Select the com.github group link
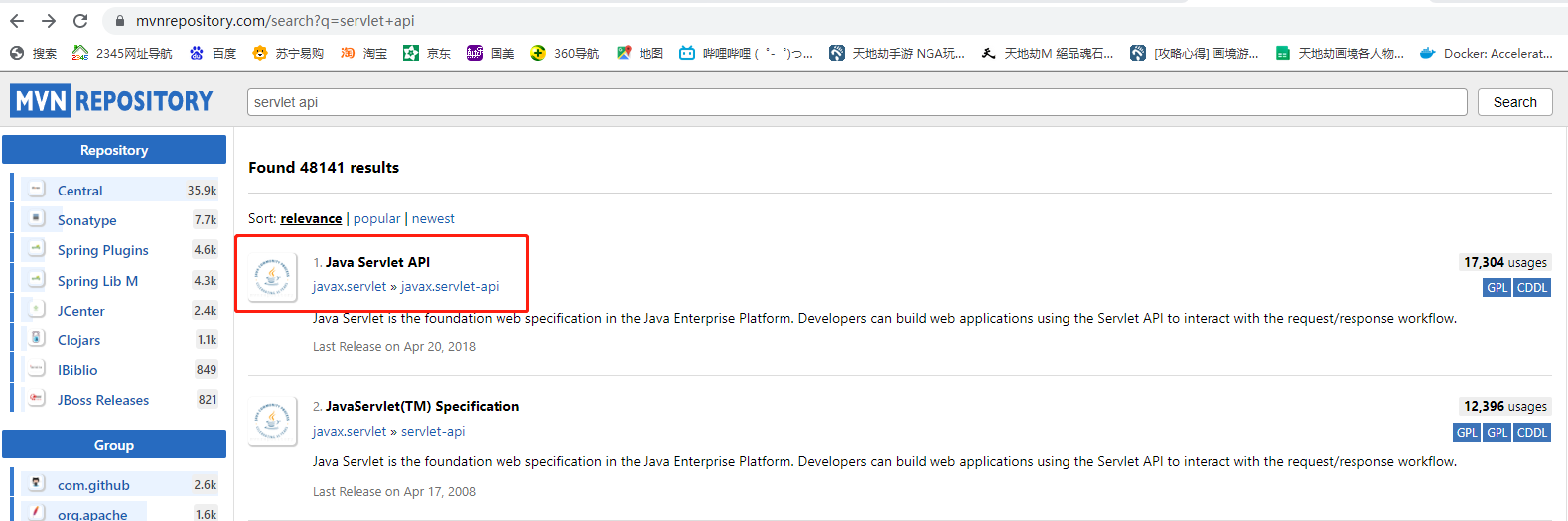The width and height of the screenshot is (1568, 521). tap(93, 485)
